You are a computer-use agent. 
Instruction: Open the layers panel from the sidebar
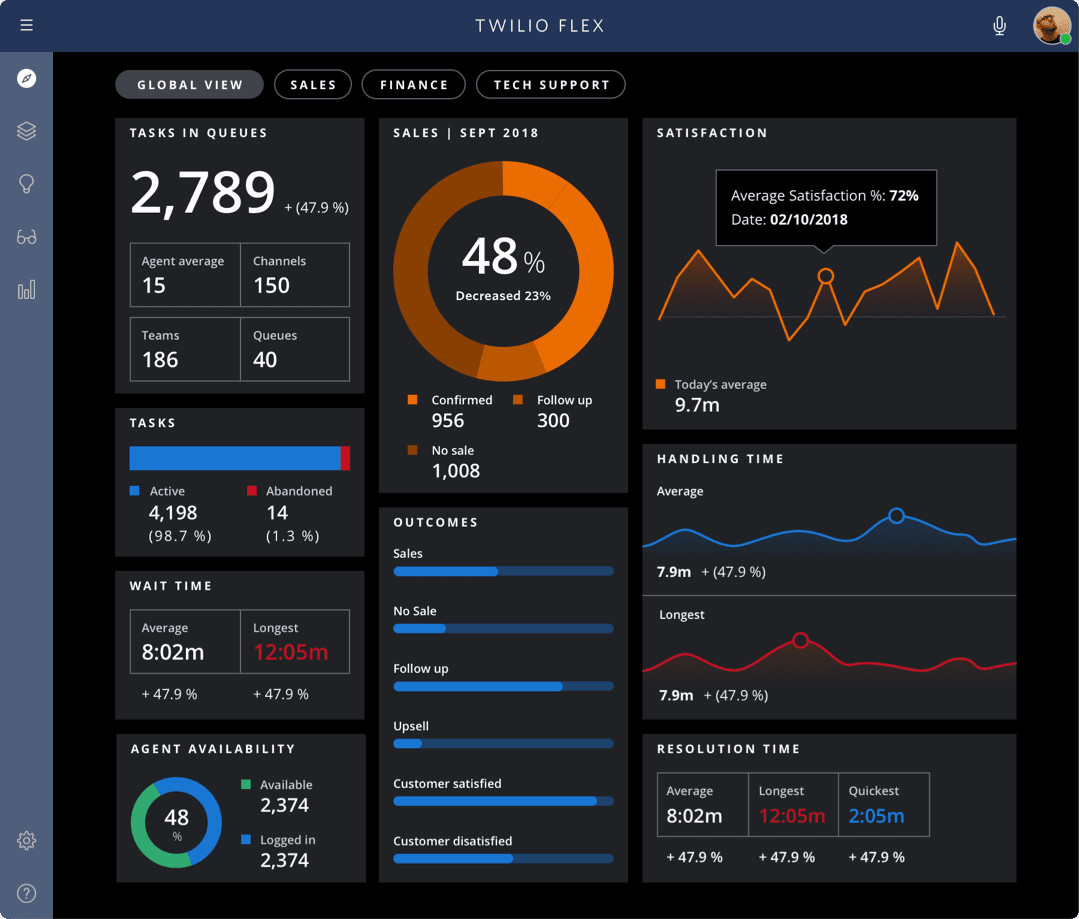[25, 131]
